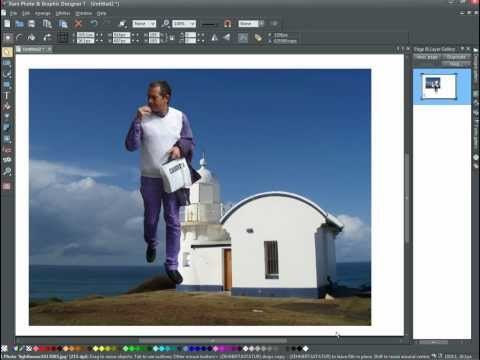Click the flip vertically icon on InfoBar
The width and height of the screenshot is (480, 360).
tap(226, 37)
